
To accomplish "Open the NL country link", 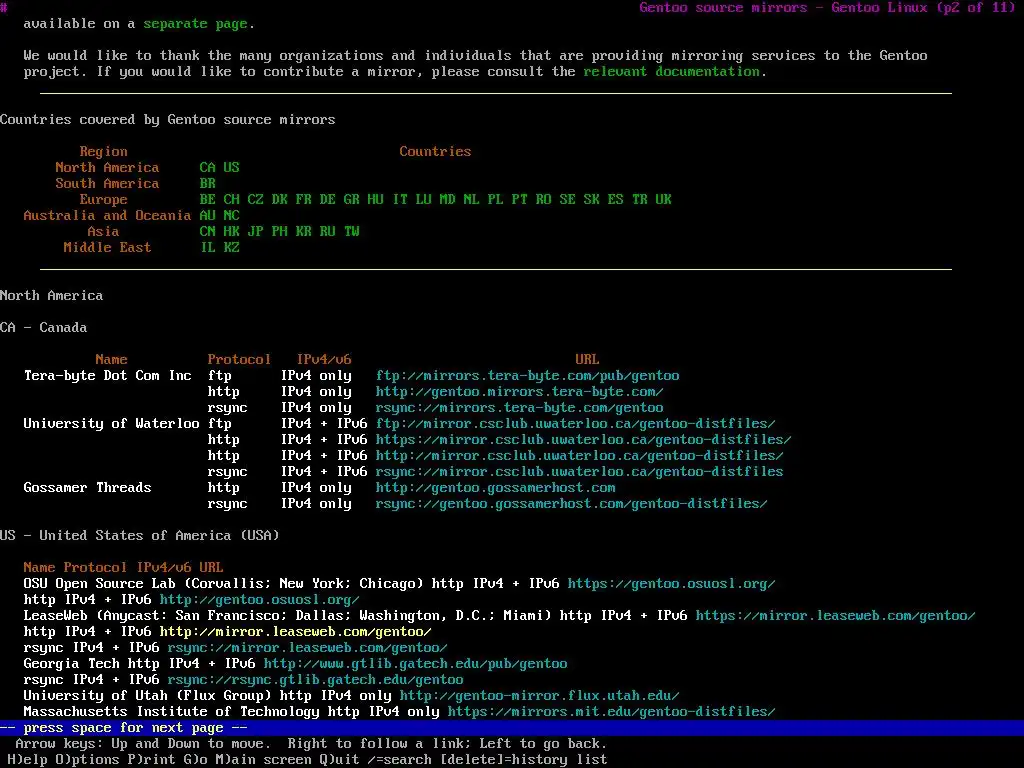I will (x=472, y=200).
